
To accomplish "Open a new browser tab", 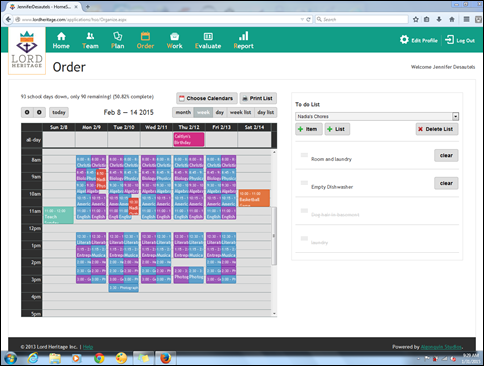I will pos(88,6).
